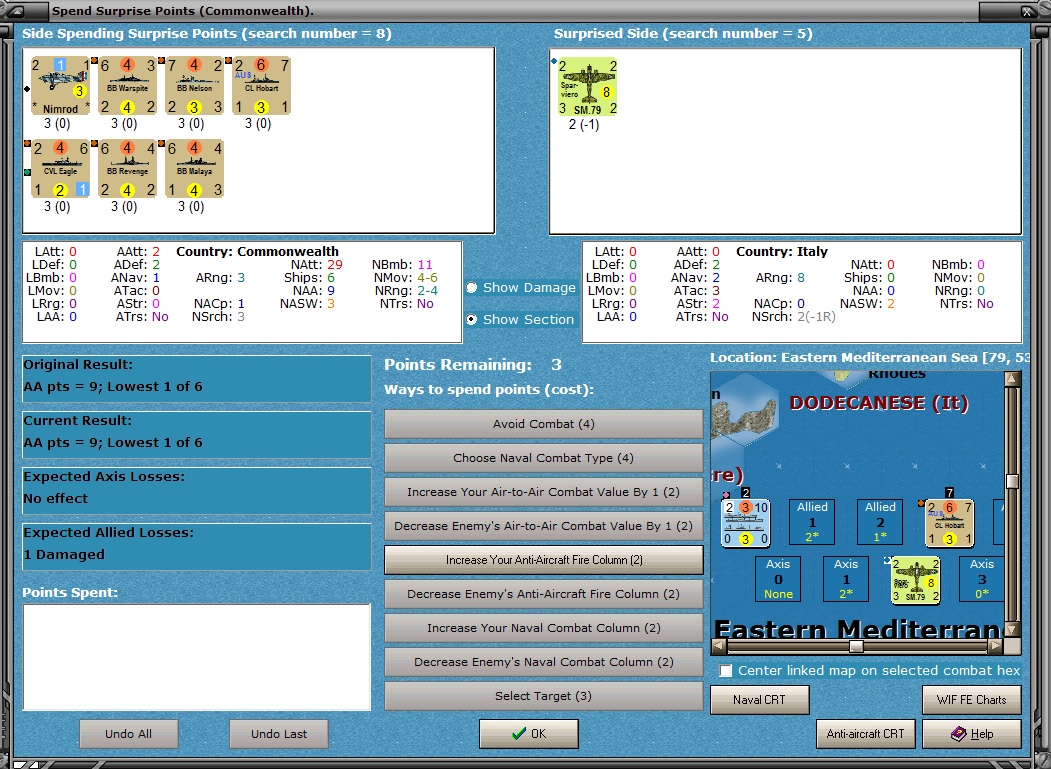Open the Naval CRT chart
The height and width of the screenshot is (769, 1051).
[759, 699]
